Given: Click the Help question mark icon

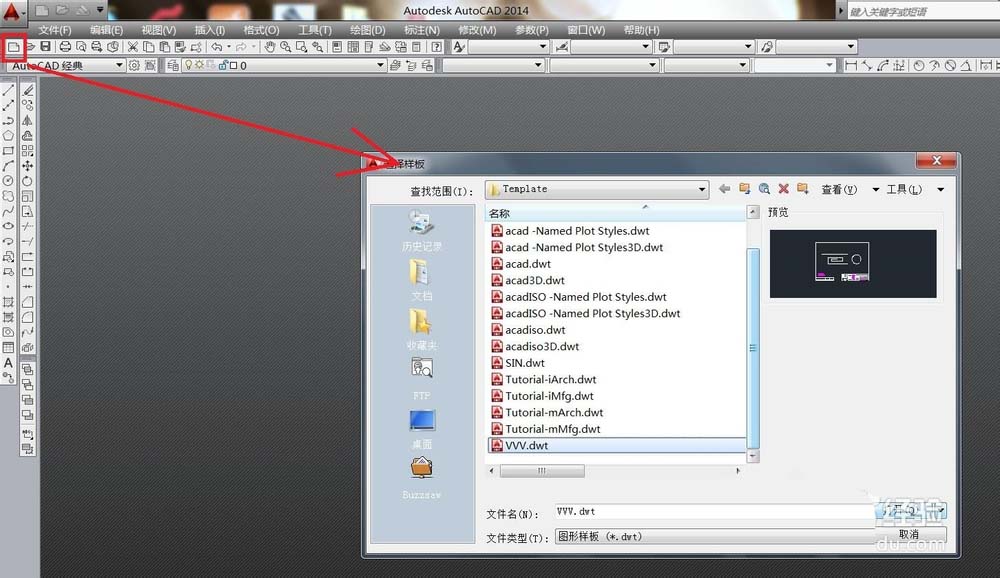Looking at the screenshot, I should click(x=436, y=47).
